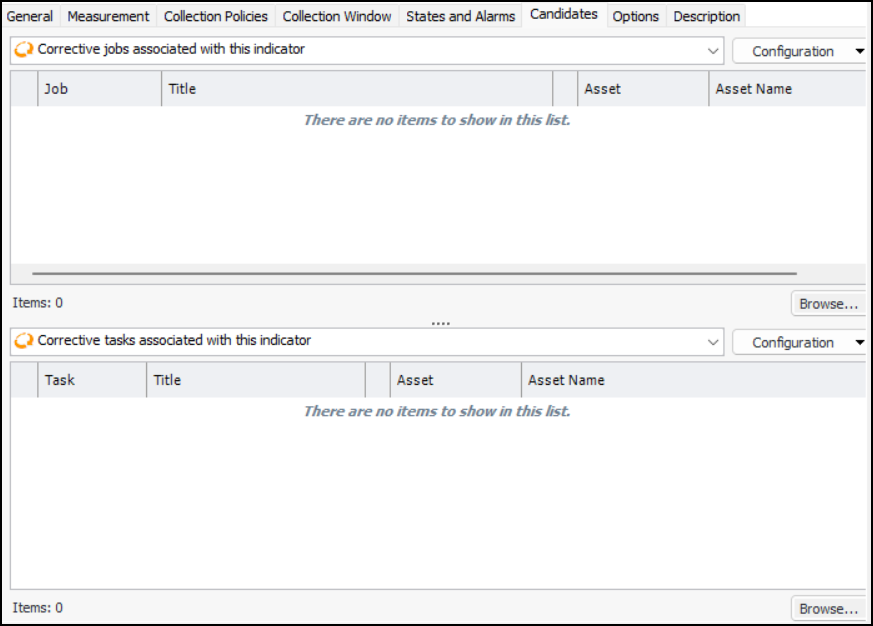Sort jobs list by Asset Name column
Viewport: 873px width, 626px height.
click(787, 89)
